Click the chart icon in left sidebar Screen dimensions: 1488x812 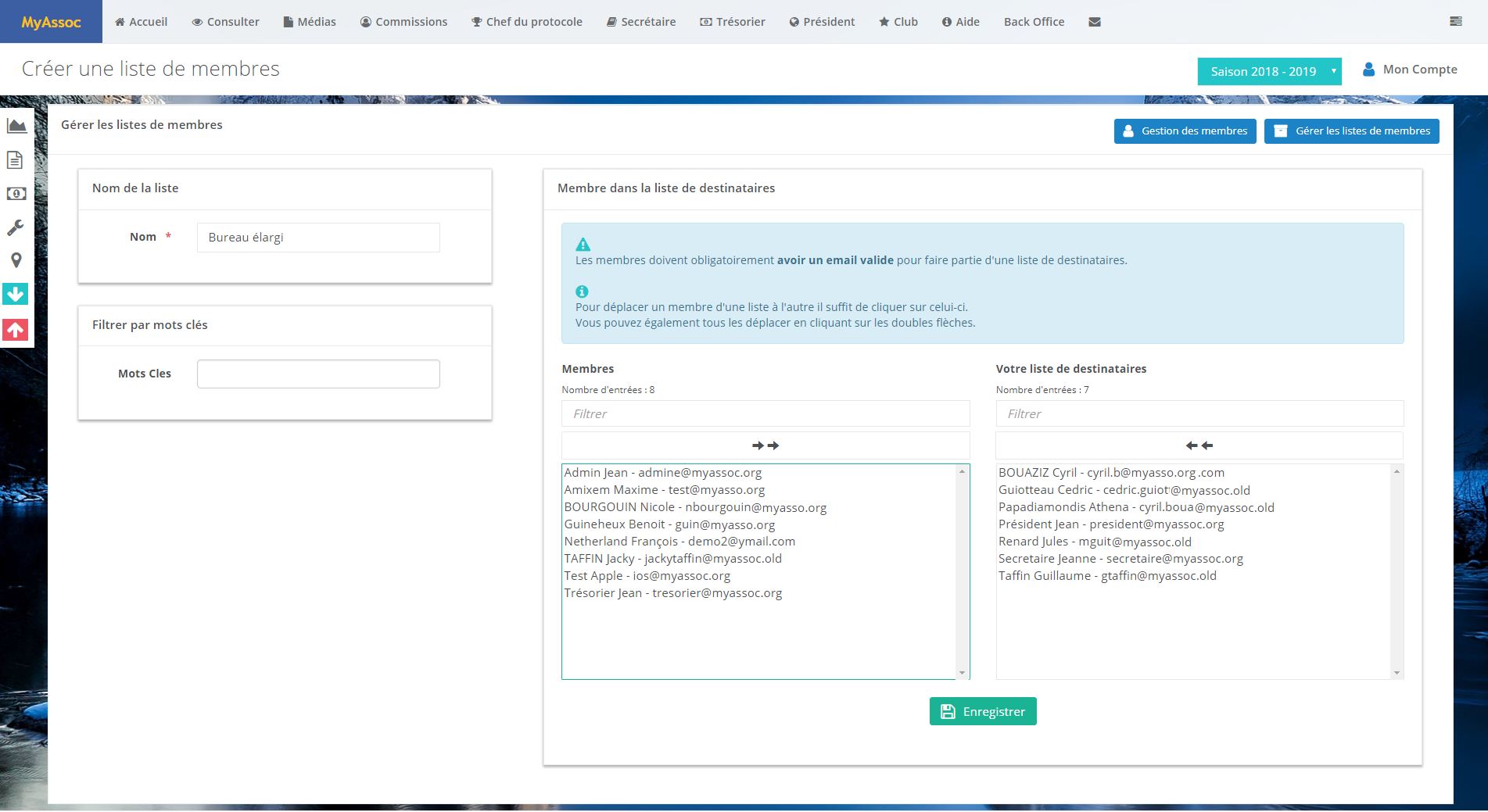coord(16,126)
